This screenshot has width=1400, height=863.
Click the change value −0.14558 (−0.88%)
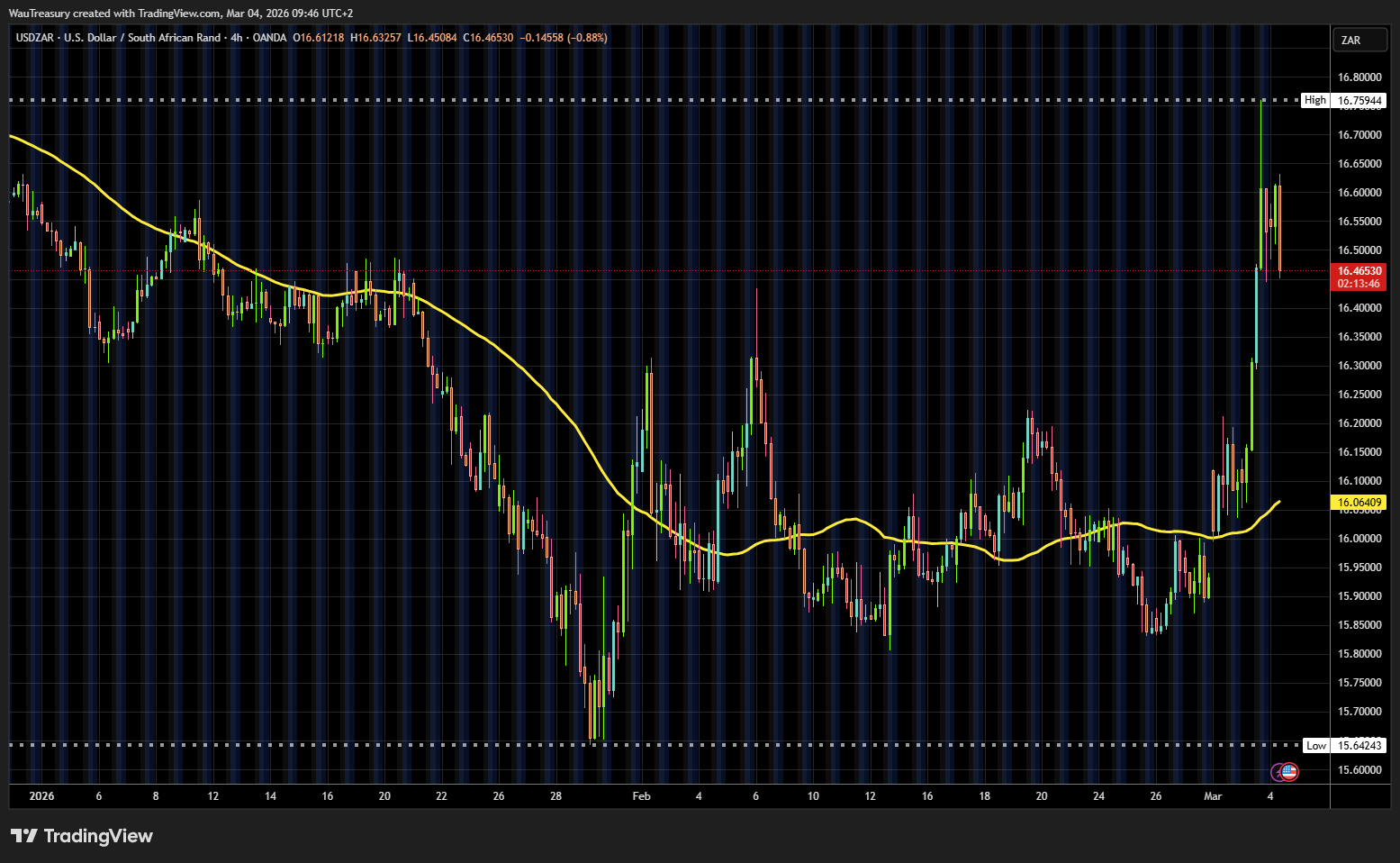565,38
